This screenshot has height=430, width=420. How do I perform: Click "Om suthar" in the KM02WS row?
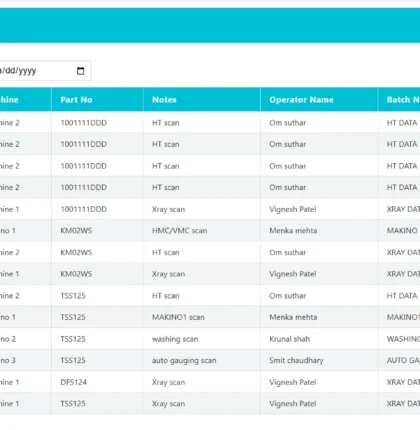coord(288,252)
